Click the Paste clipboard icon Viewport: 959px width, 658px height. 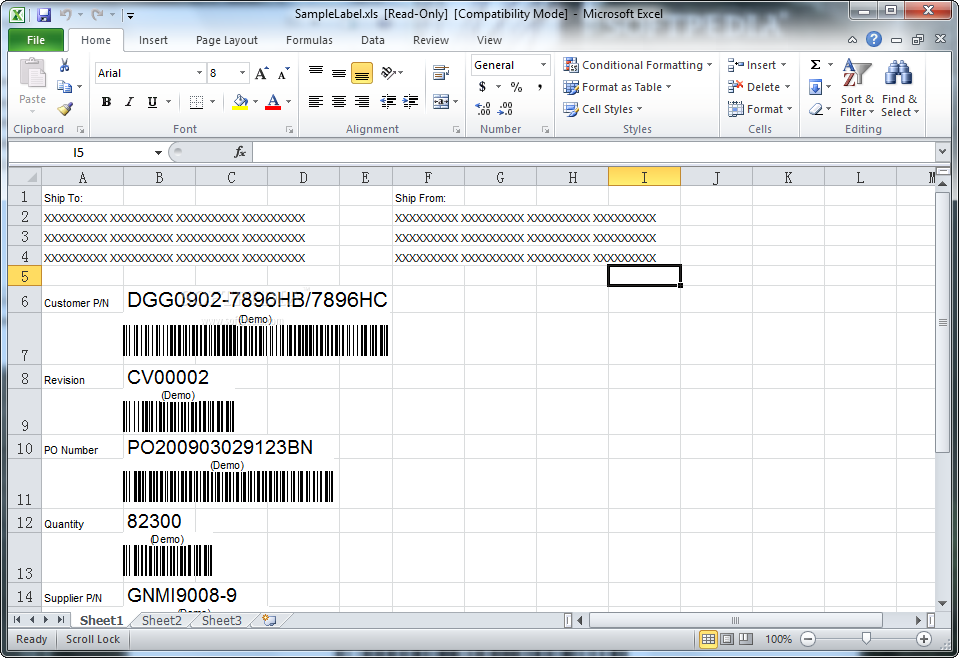32,73
